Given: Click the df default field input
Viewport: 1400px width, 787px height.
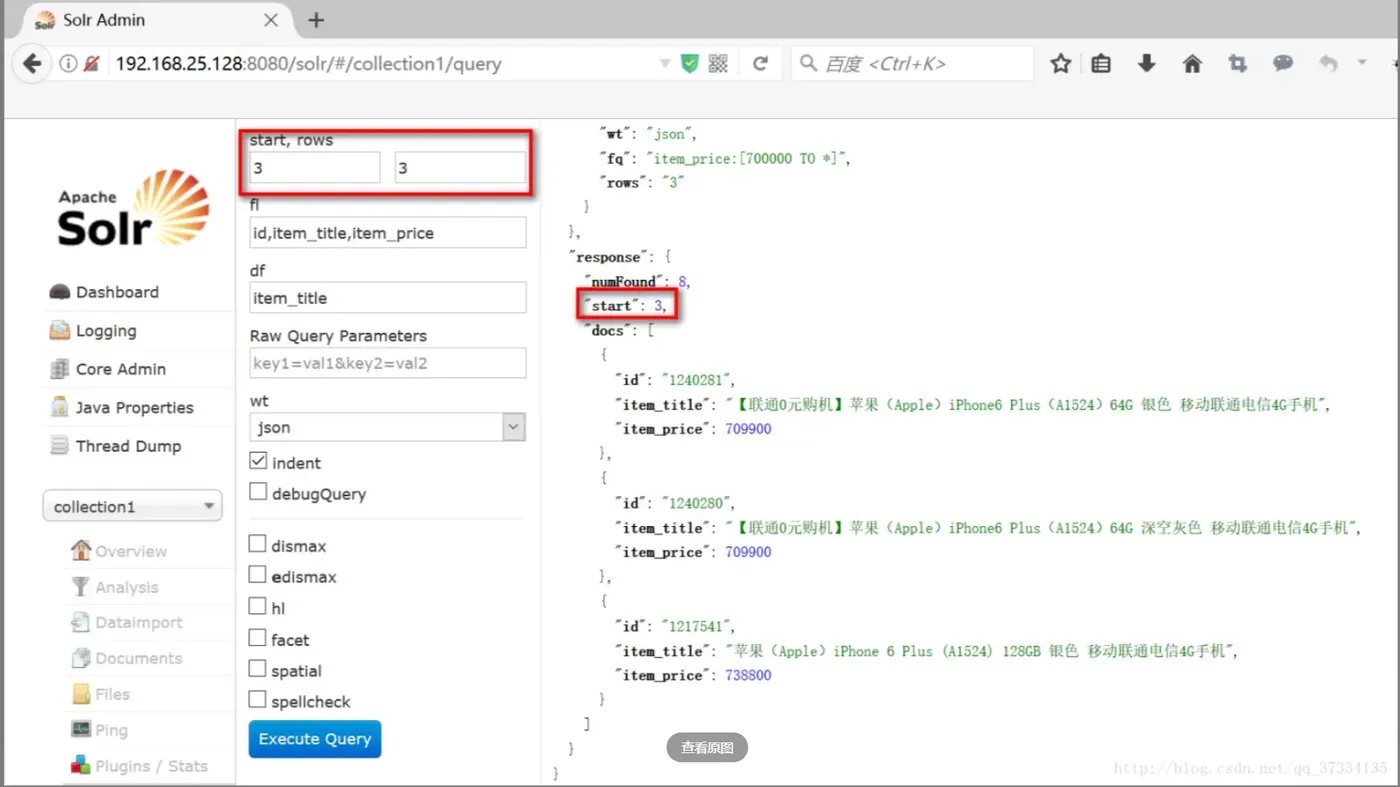Looking at the screenshot, I should click(x=388, y=298).
